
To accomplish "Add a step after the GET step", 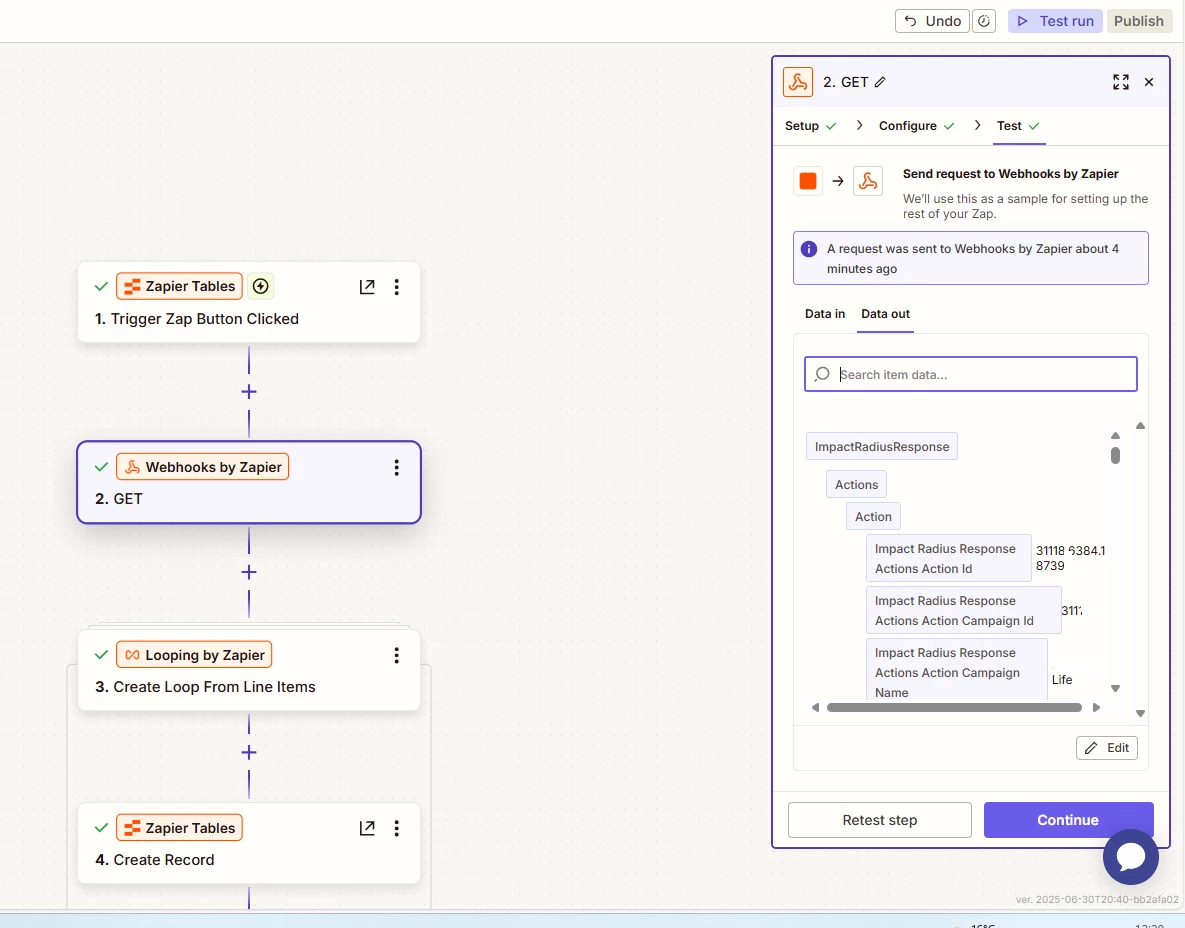I will 249,572.
